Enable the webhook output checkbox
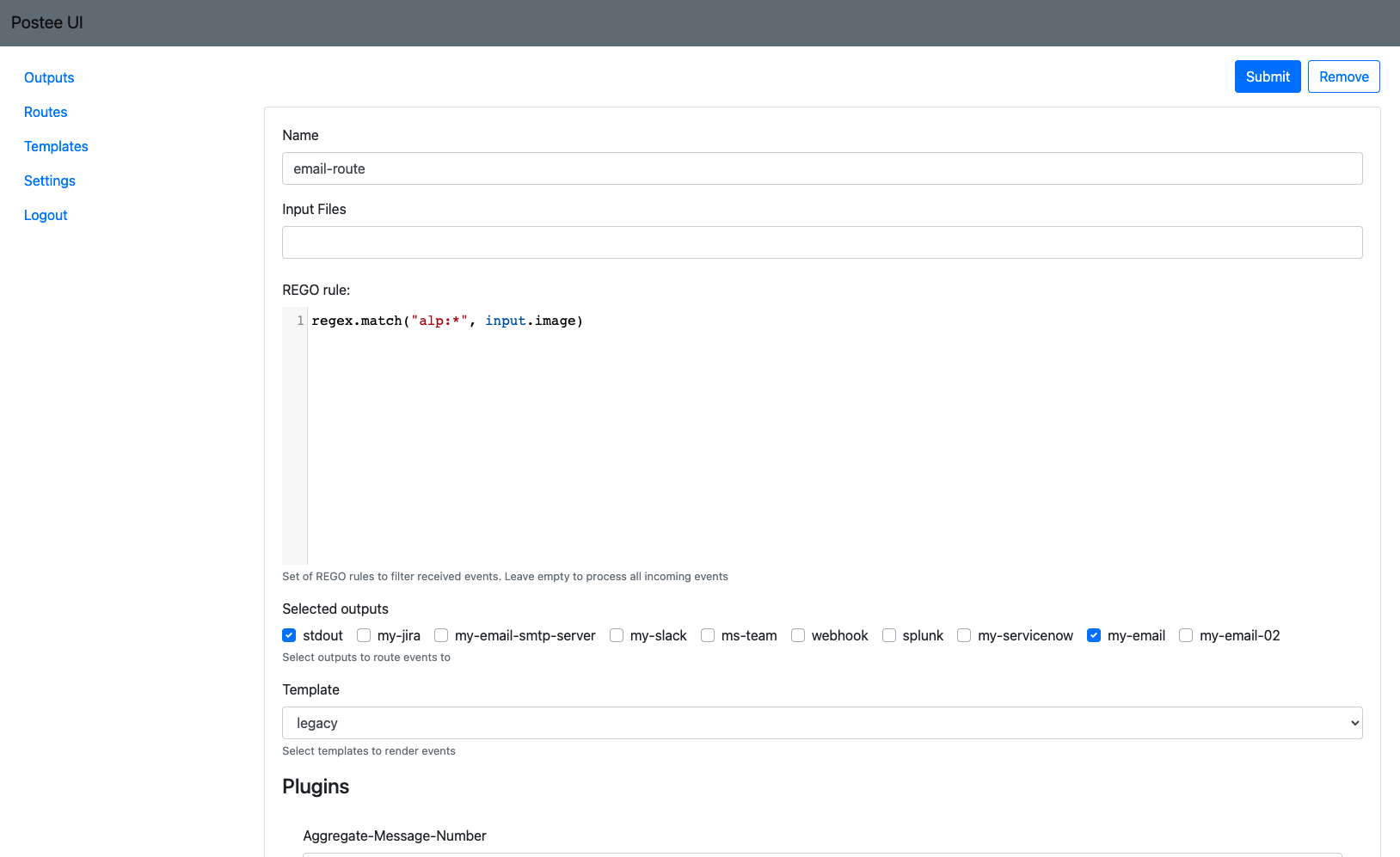This screenshot has height=857, width=1400. (x=798, y=635)
